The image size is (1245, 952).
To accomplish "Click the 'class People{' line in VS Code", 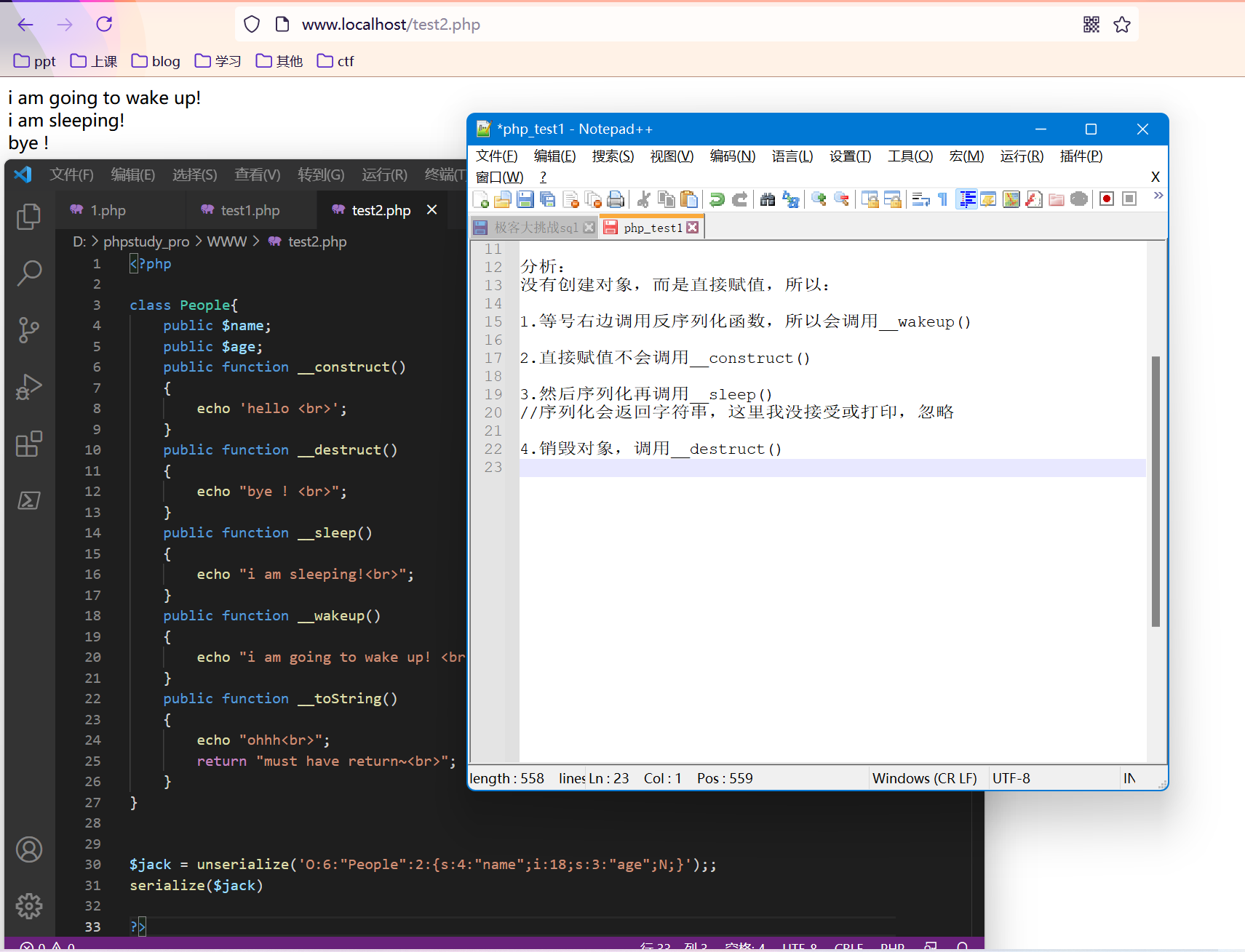I will (x=183, y=305).
